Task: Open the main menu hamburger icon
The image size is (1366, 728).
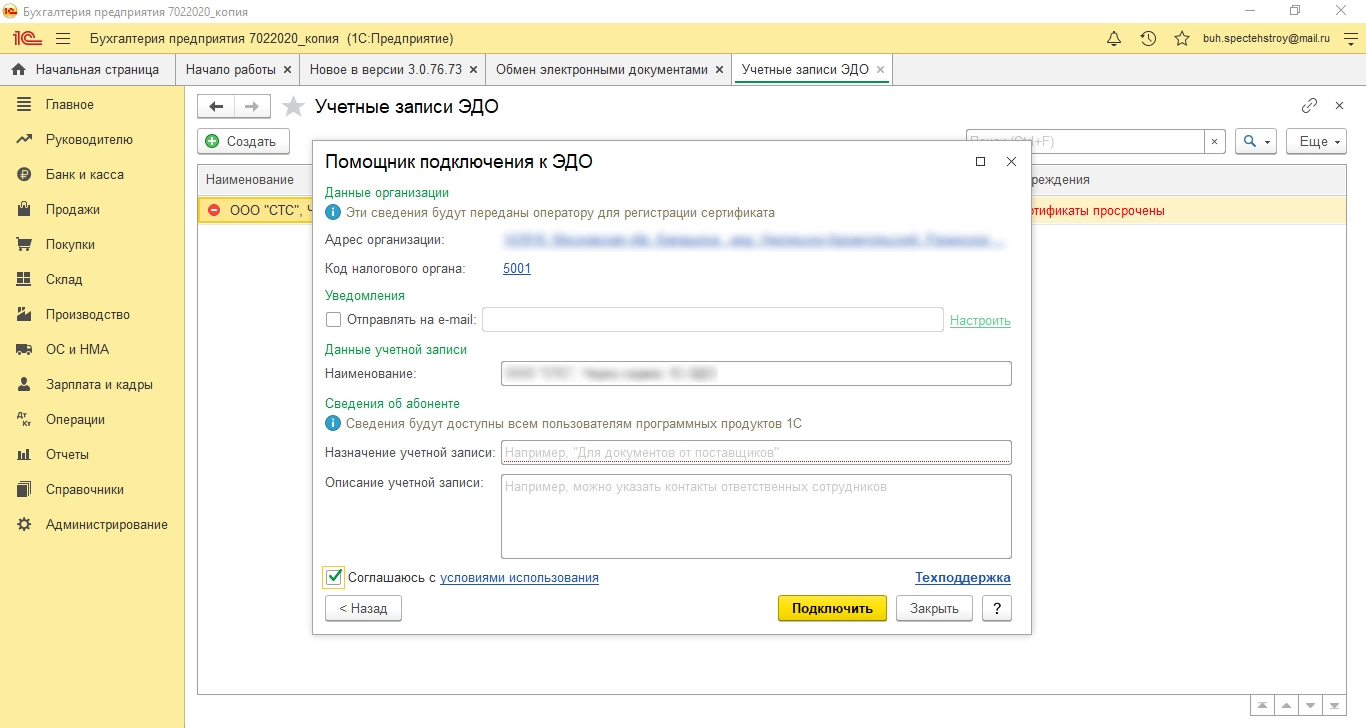Action: click(x=63, y=39)
